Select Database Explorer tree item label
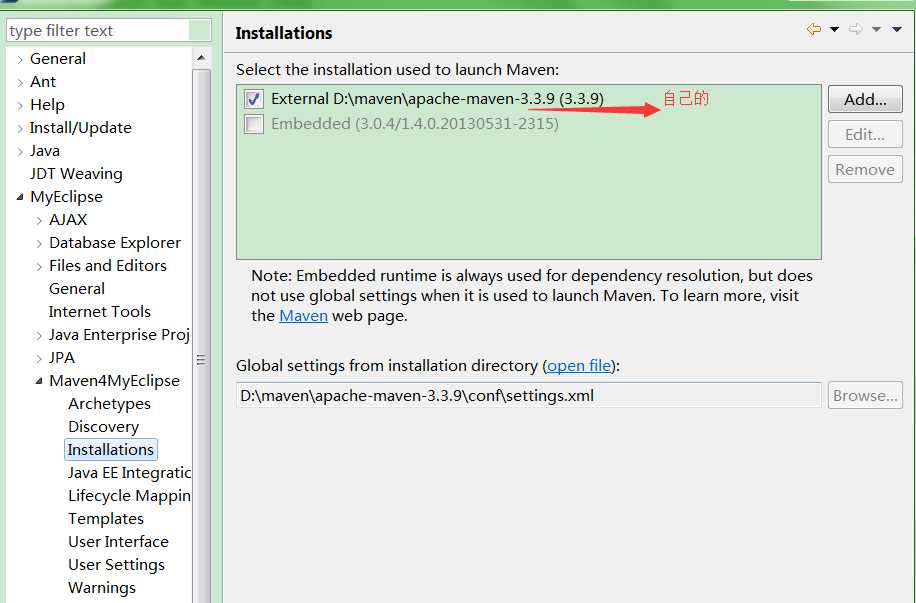The width and height of the screenshot is (916, 603). click(x=115, y=242)
